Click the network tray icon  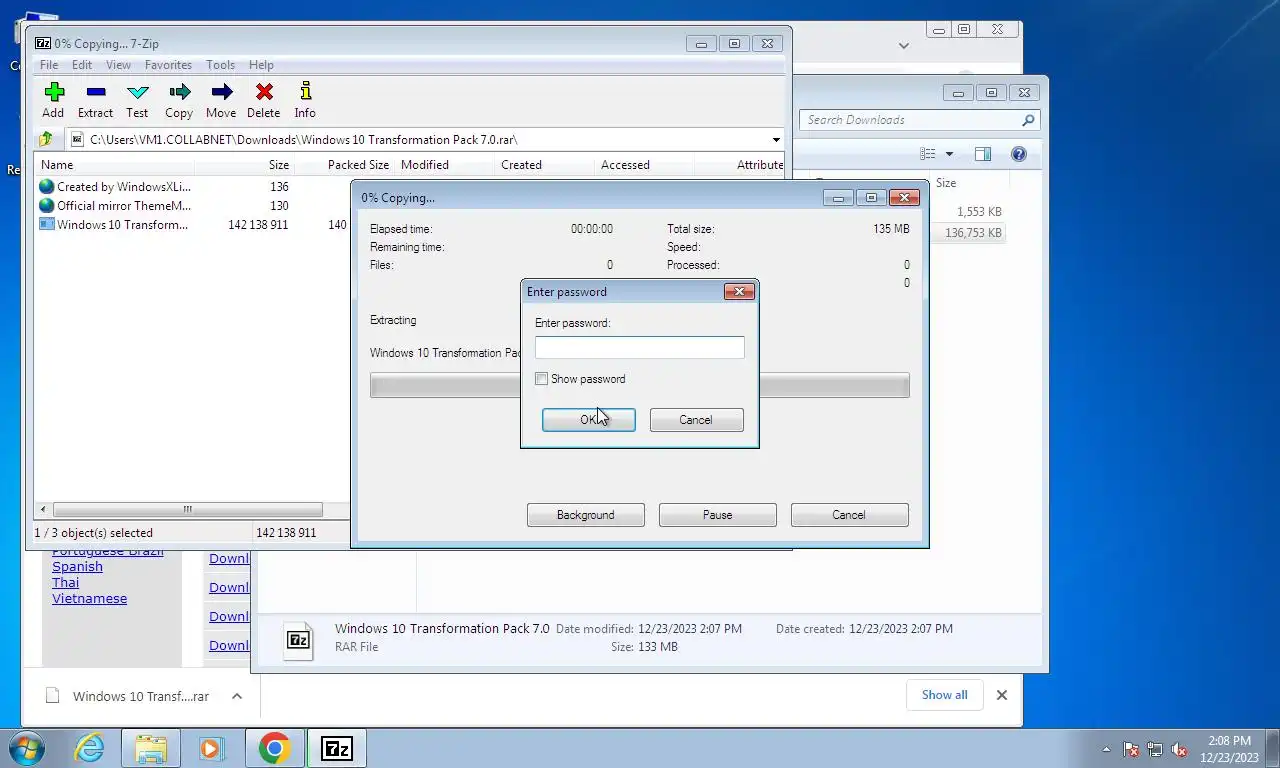[x=1155, y=749]
